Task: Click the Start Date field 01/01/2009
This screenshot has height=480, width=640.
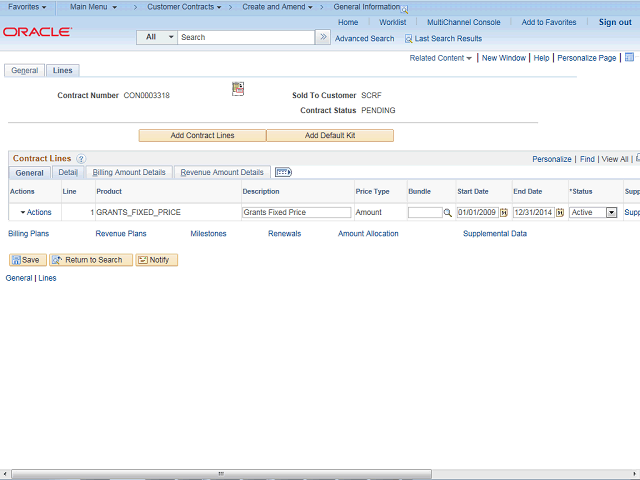Action: pyautogui.click(x=478, y=212)
